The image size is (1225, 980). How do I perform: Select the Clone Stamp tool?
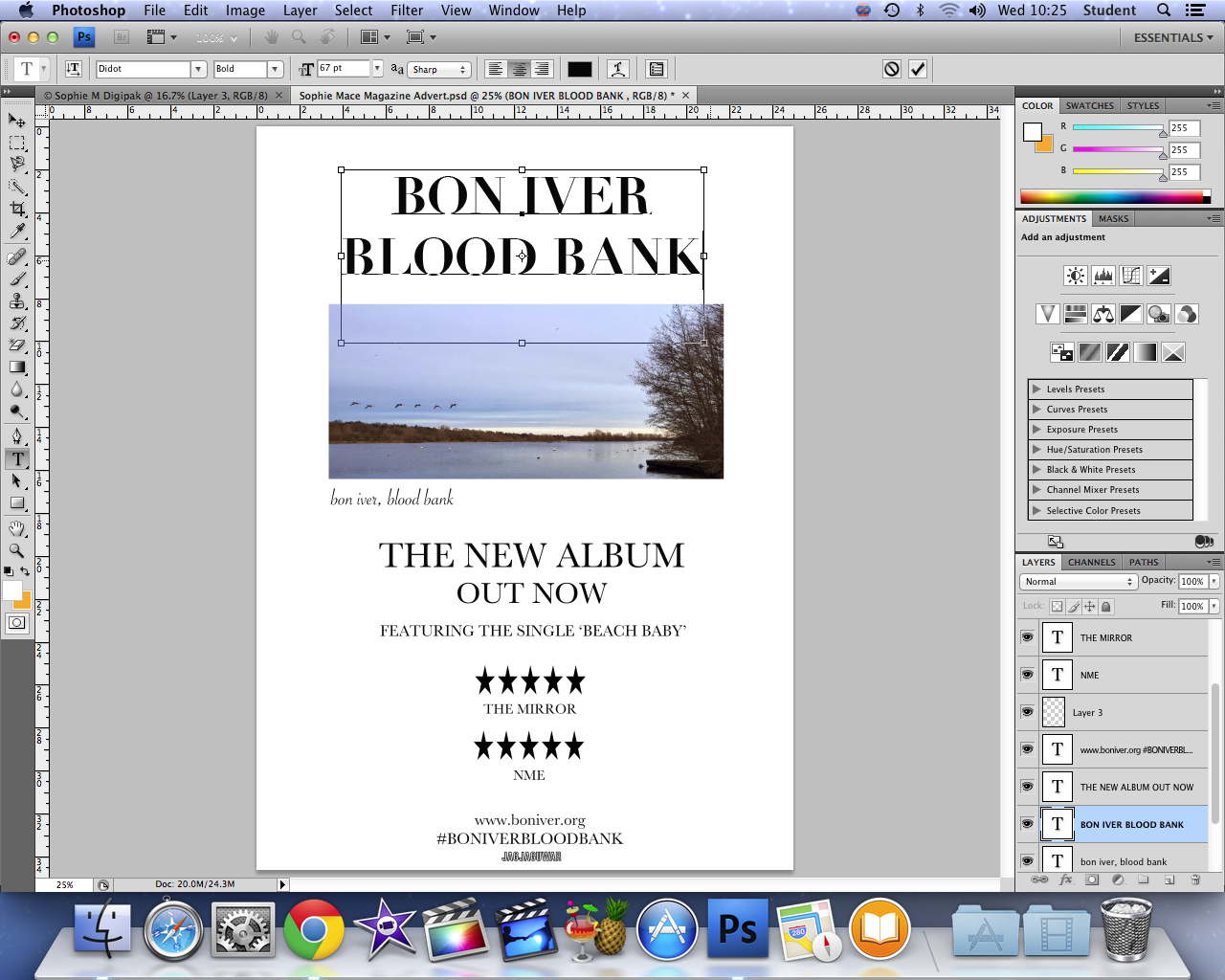click(17, 301)
